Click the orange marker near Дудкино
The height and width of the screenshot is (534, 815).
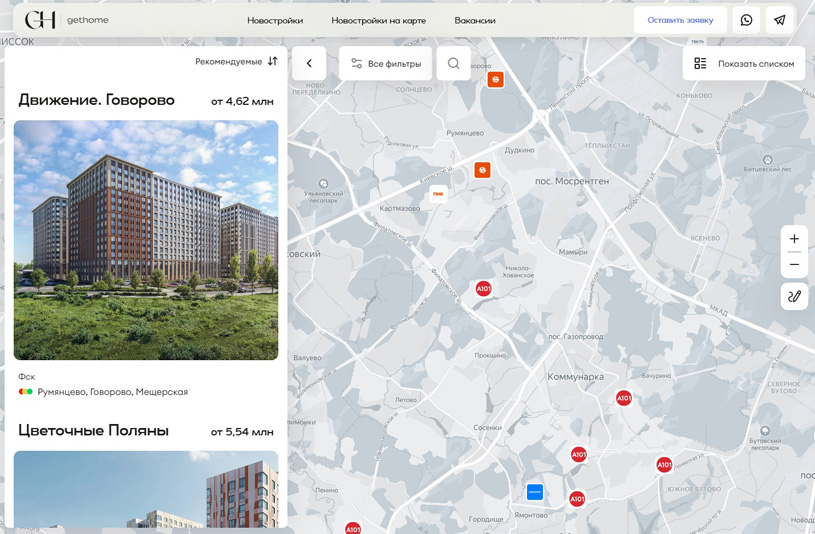pyautogui.click(x=482, y=171)
